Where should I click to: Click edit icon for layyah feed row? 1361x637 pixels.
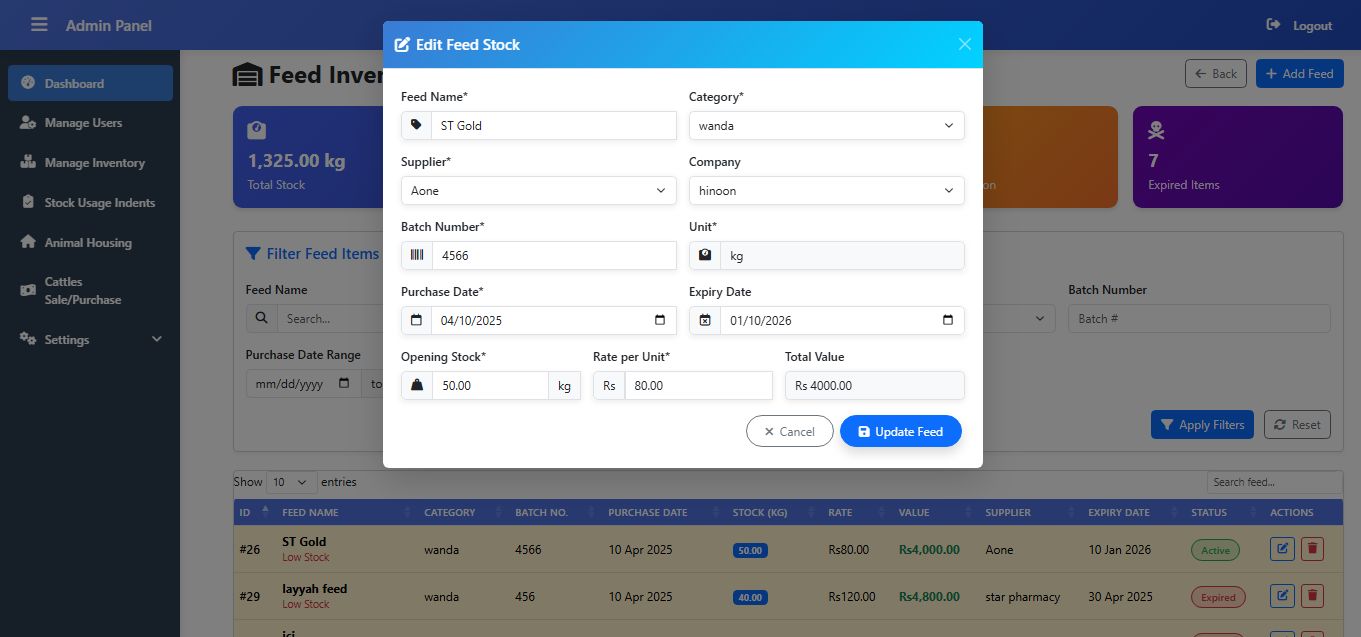[1282, 596]
